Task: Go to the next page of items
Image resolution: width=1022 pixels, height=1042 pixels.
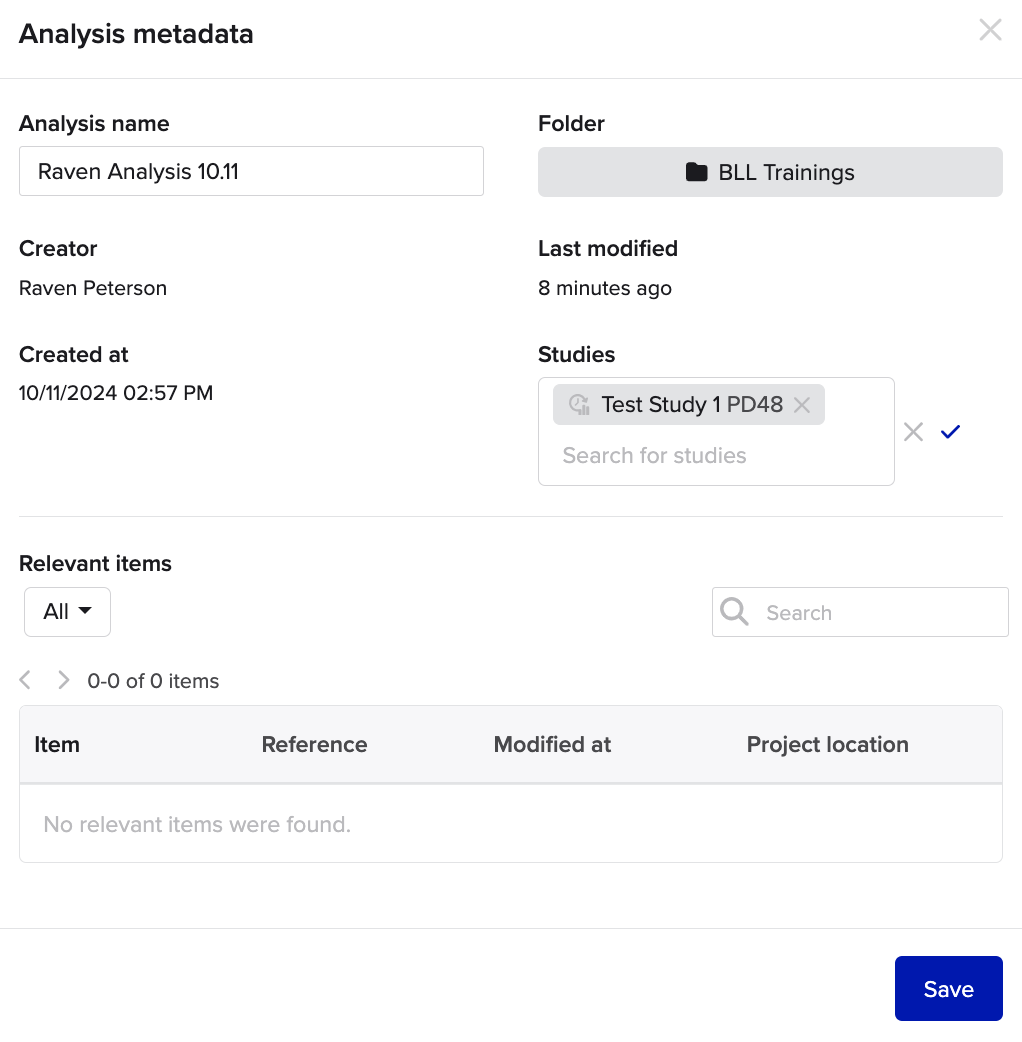Action: pyautogui.click(x=63, y=680)
